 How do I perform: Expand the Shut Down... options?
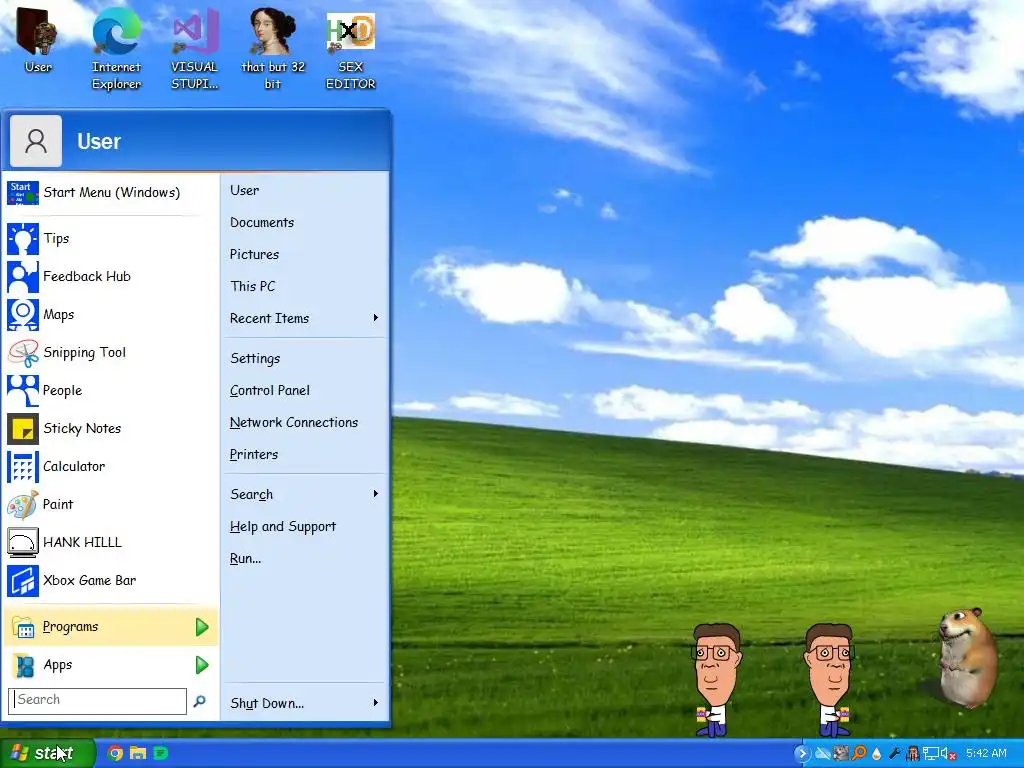304,703
